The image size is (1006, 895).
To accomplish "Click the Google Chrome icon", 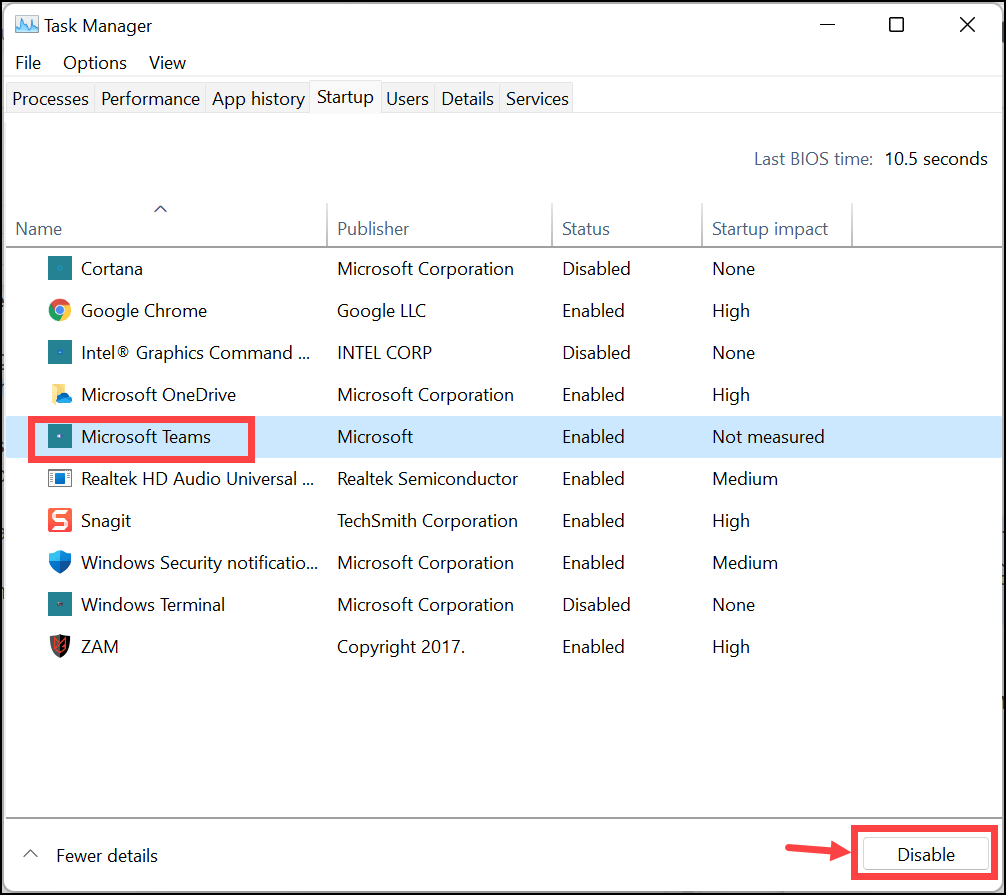I will point(60,311).
